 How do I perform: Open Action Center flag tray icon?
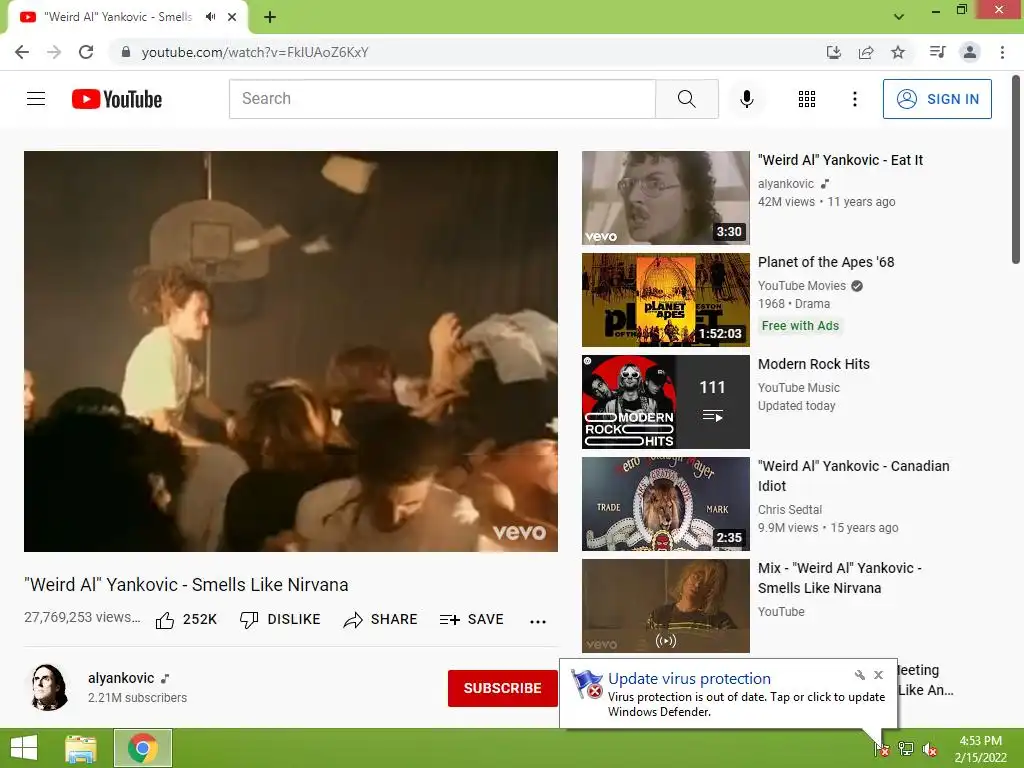point(882,749)
